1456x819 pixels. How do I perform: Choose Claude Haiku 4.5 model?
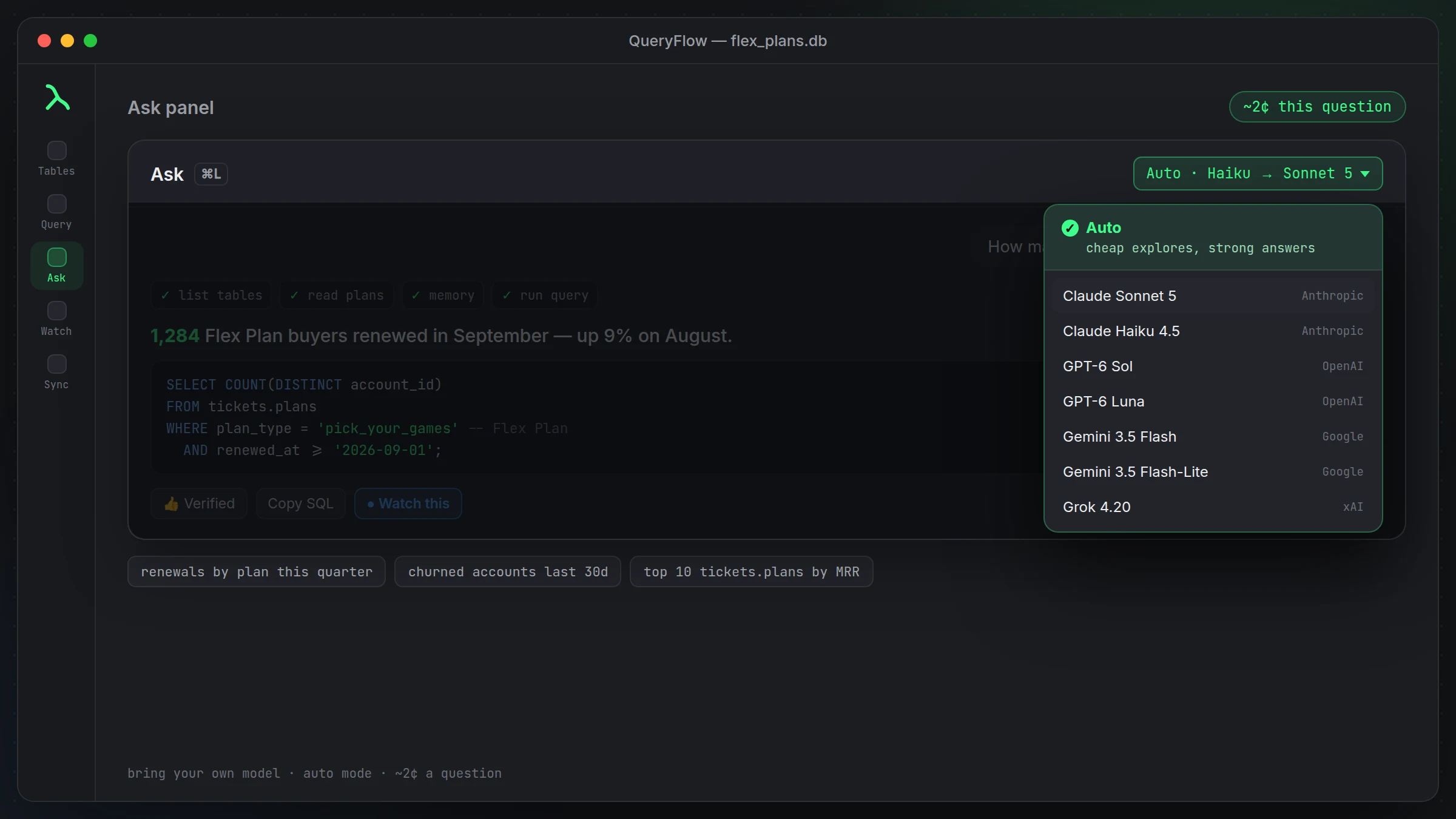[1213, 331]
